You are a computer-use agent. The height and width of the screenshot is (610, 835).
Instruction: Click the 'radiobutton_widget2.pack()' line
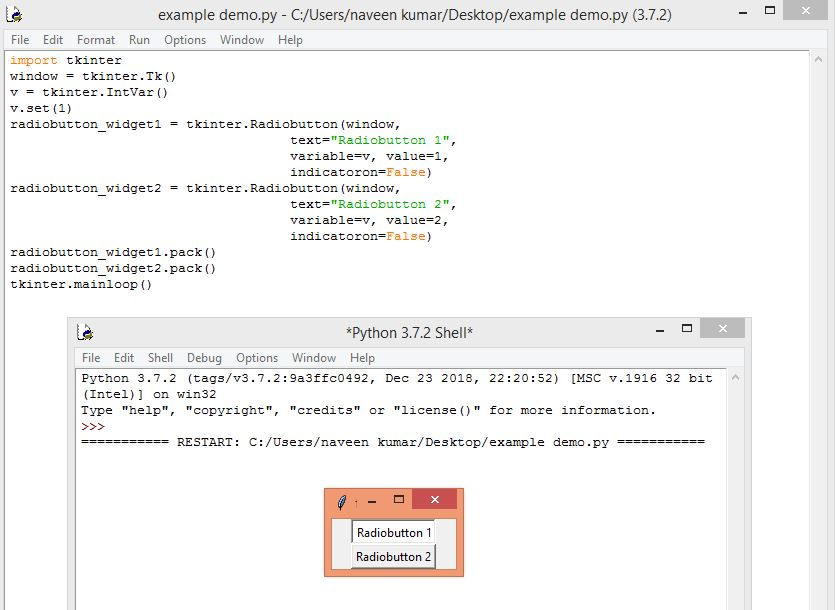point(113,268)
